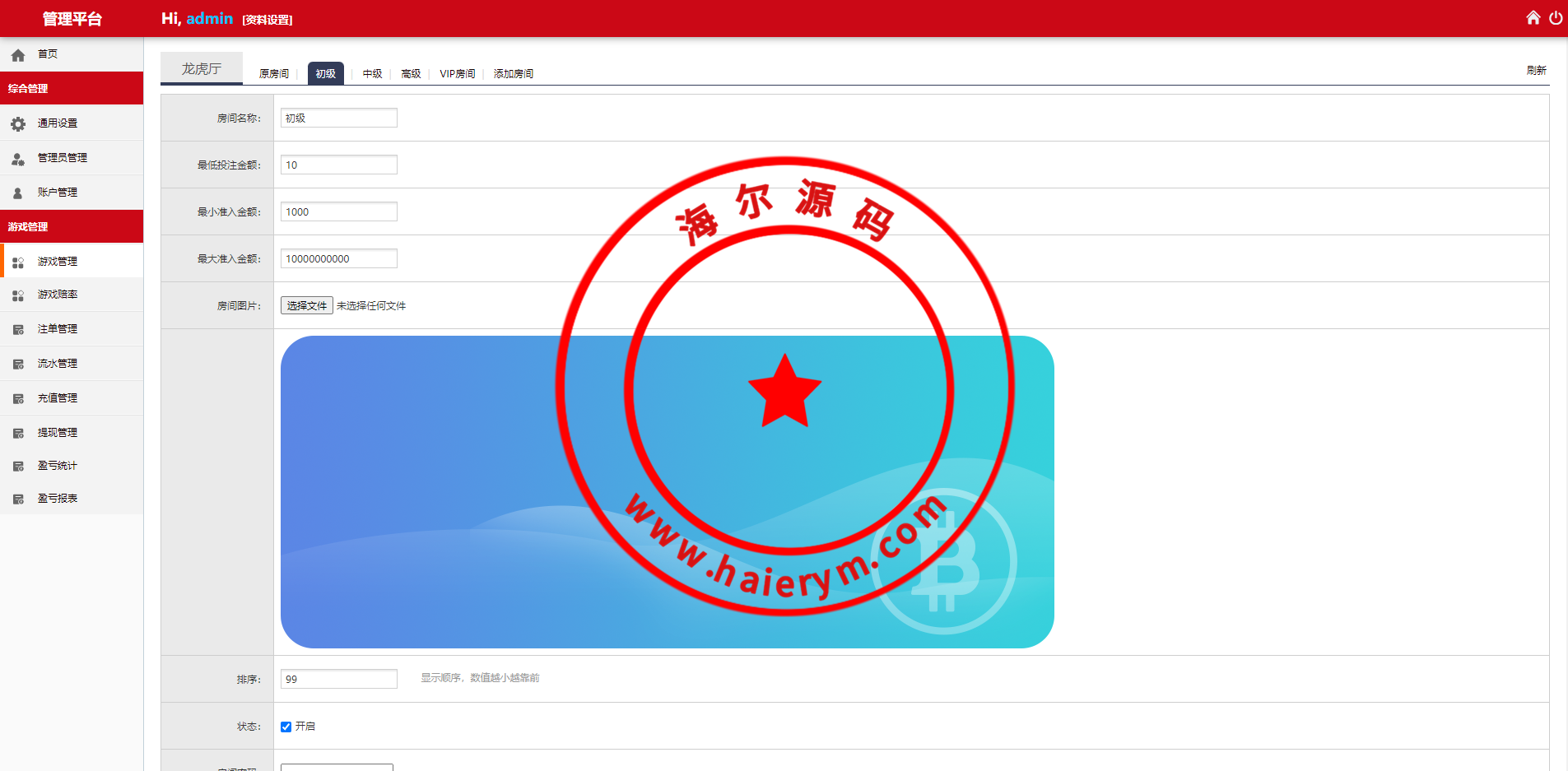1568x771 pixels.
Task: Switch to the 中级 room tab
Action: pyautogui.click(x=372, y=74)
